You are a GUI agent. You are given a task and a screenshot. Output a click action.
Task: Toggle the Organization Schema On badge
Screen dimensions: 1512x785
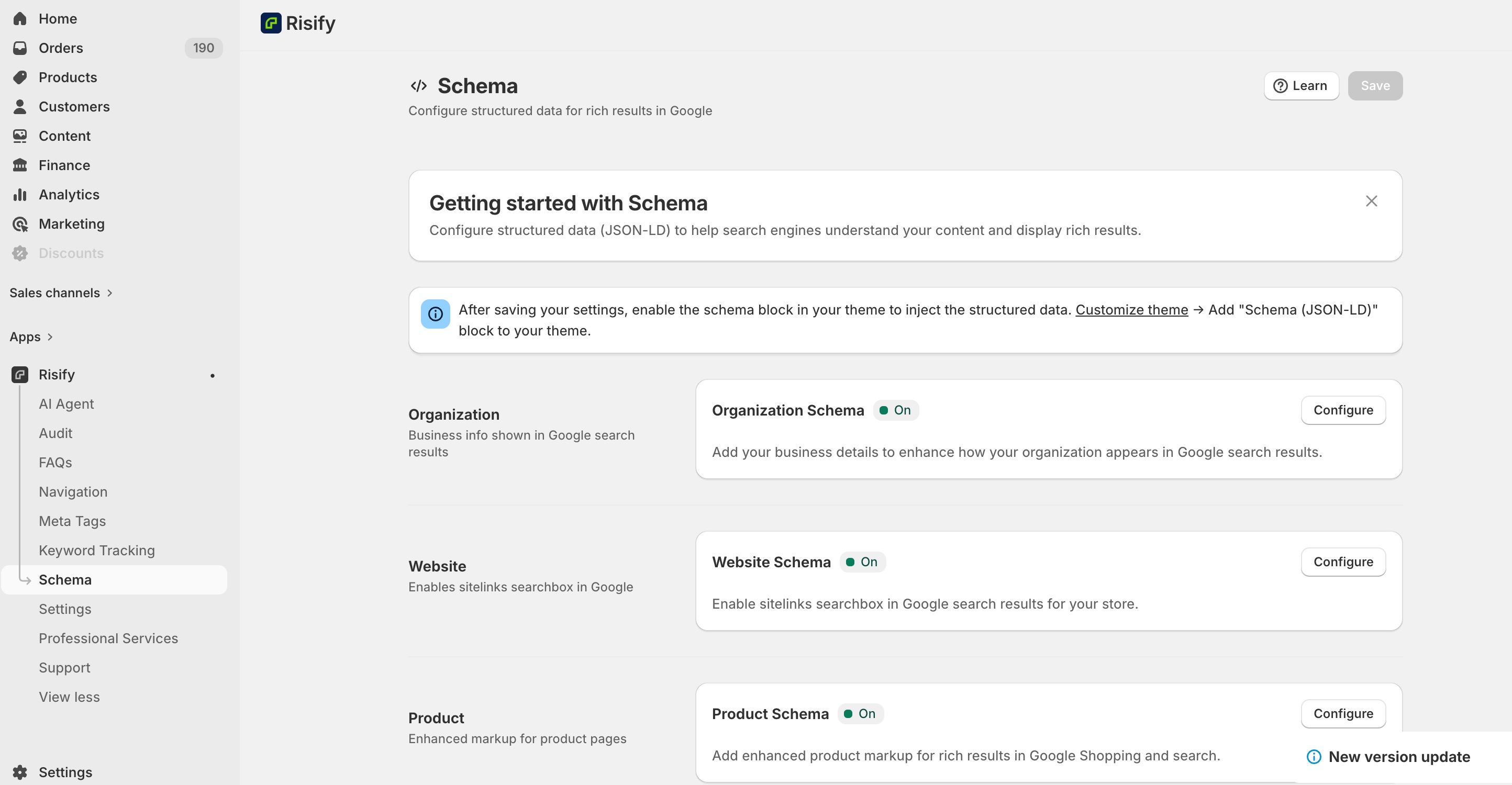coord(896,410)
